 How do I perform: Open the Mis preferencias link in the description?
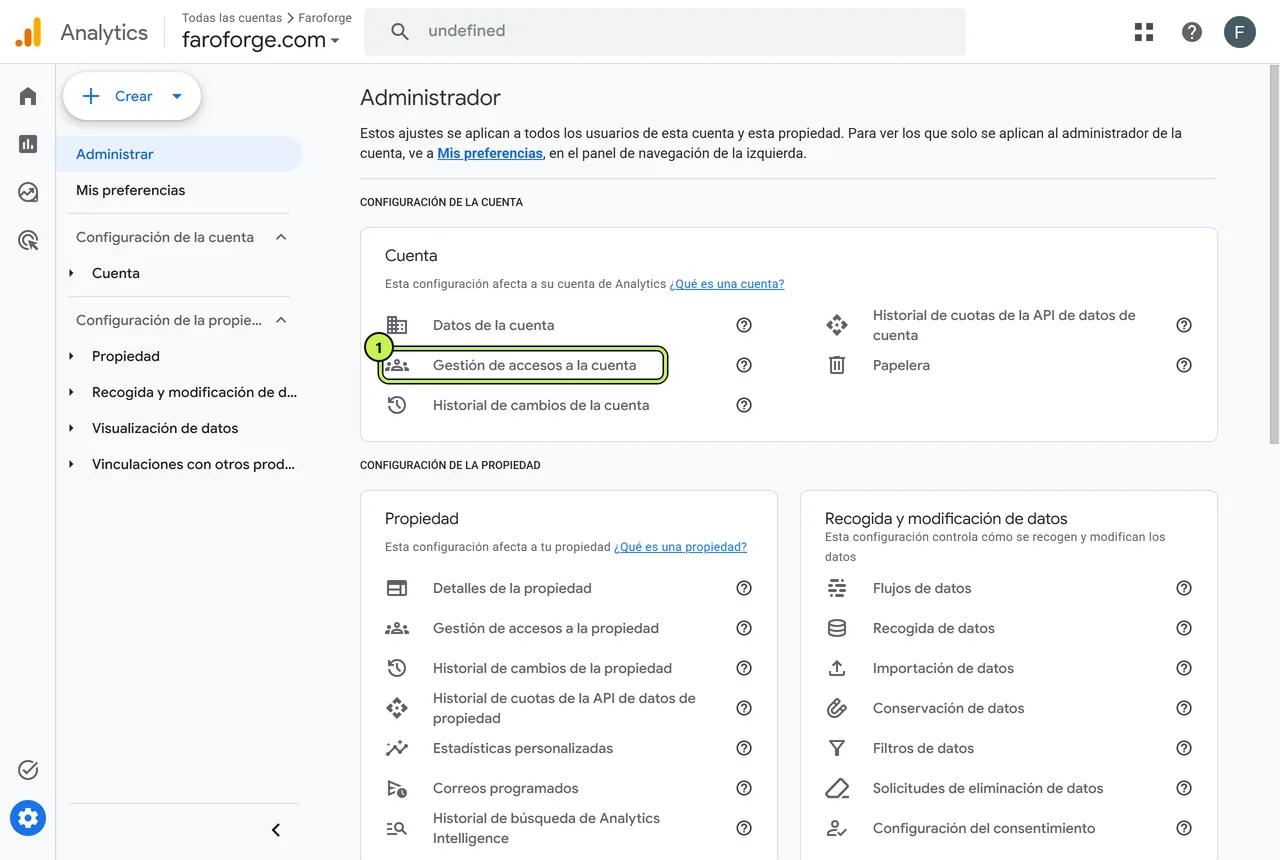click(490, 153)
